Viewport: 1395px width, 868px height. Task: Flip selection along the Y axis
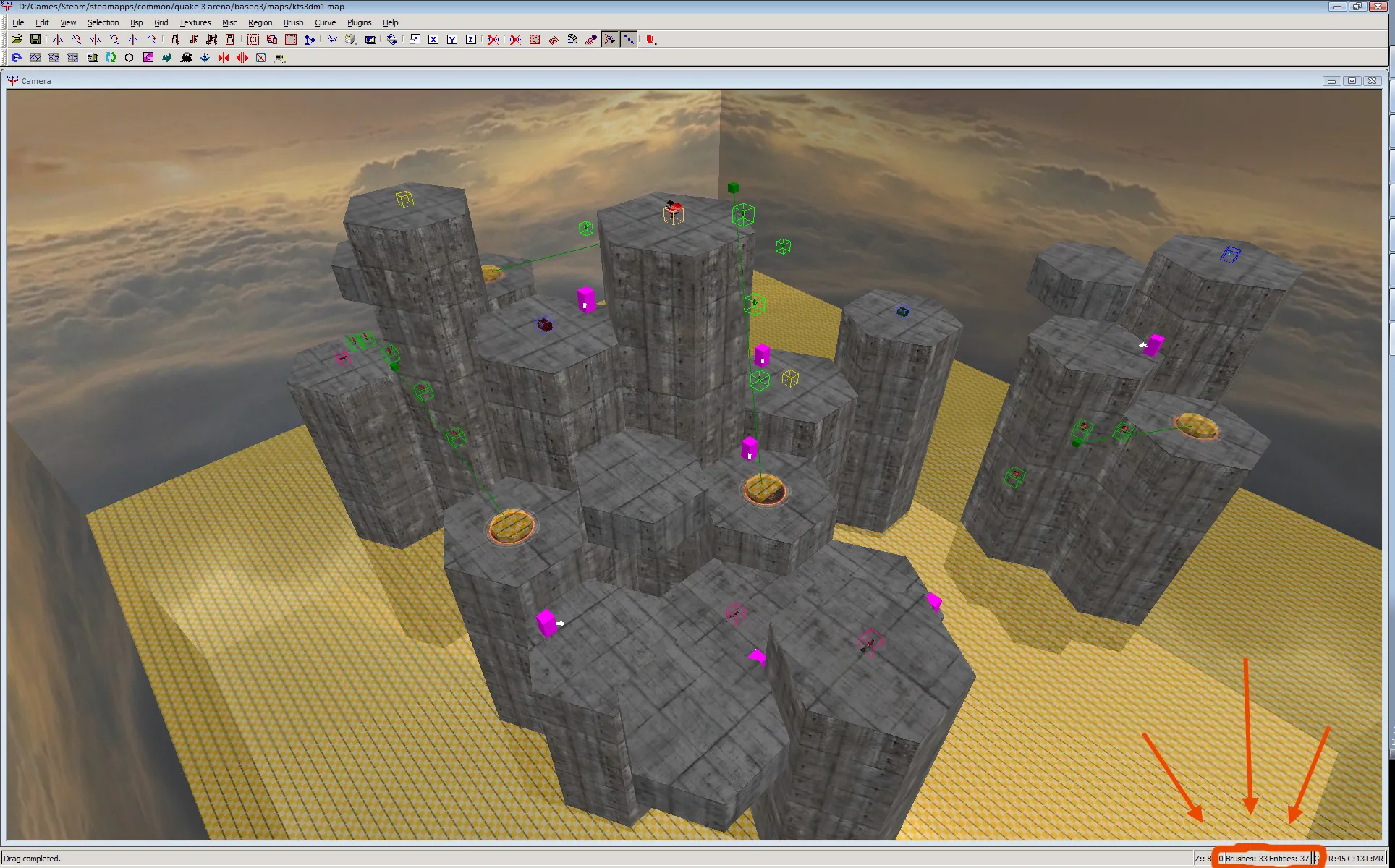pos(96,40)
